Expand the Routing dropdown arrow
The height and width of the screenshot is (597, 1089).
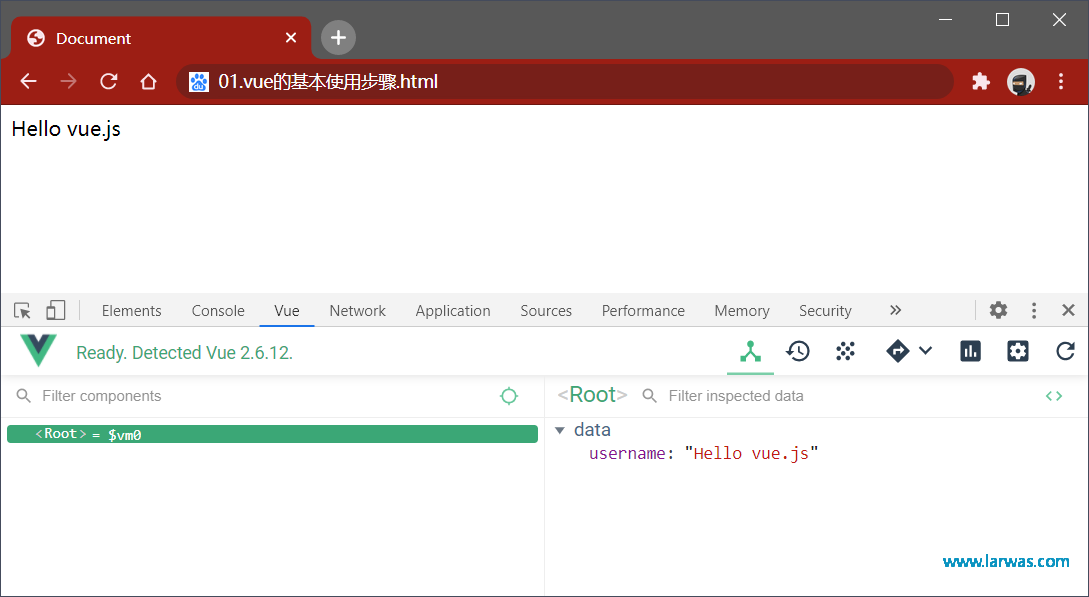click(x=925, y=351)
